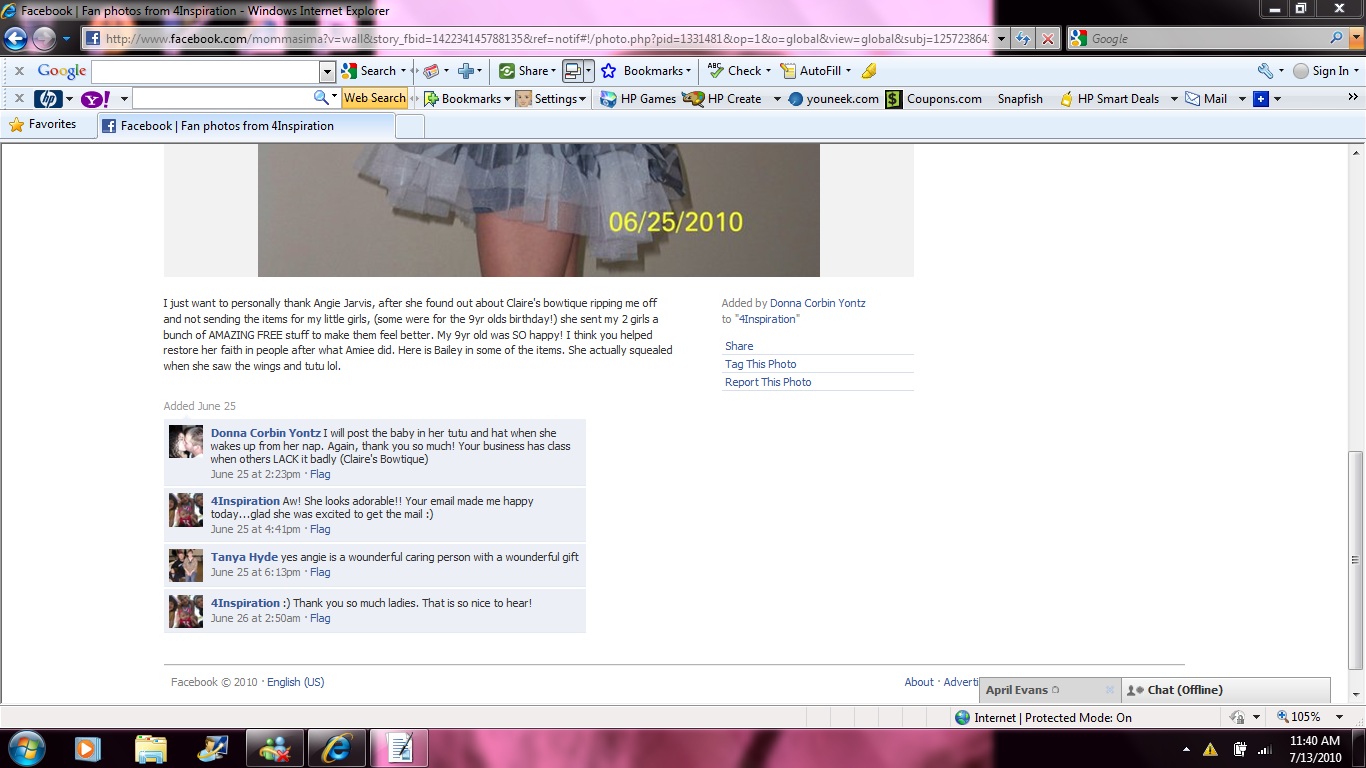Click the Google Toolbar Search button
Image resolution: width=1366 pixels, height=768 pixels.
click(369, 71)
